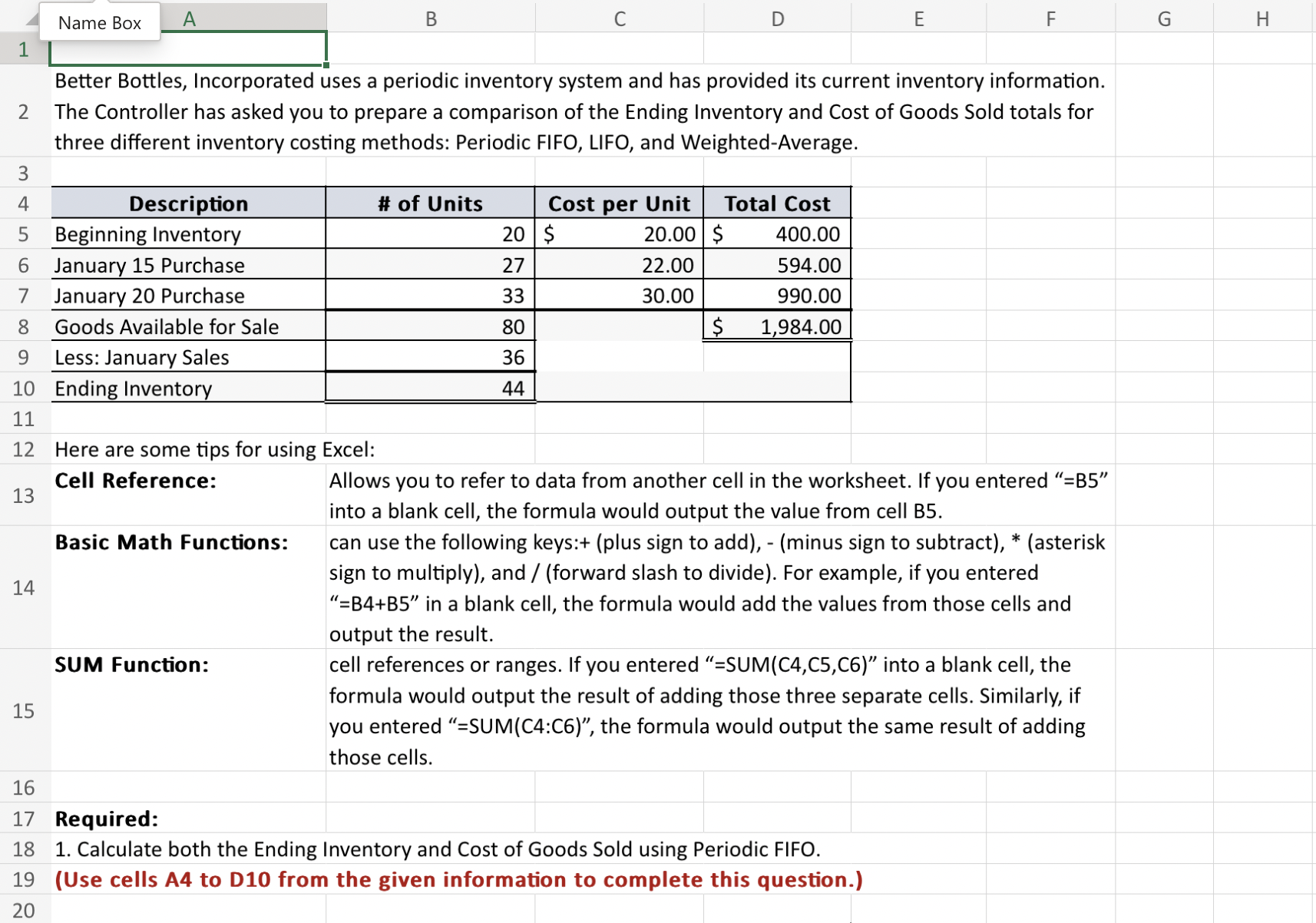Select the row 16 header
1316x923 pixels.
(x=24, y=787)
